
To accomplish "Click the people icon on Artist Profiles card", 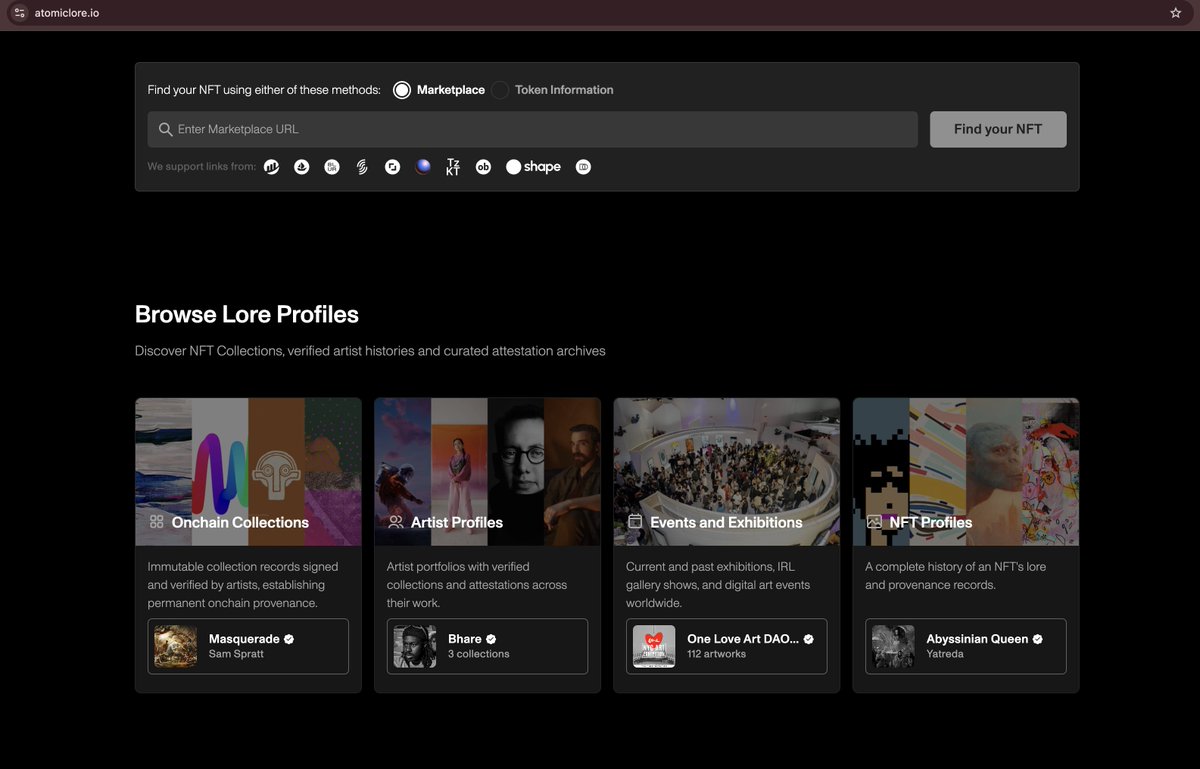I will coord(395,522).
